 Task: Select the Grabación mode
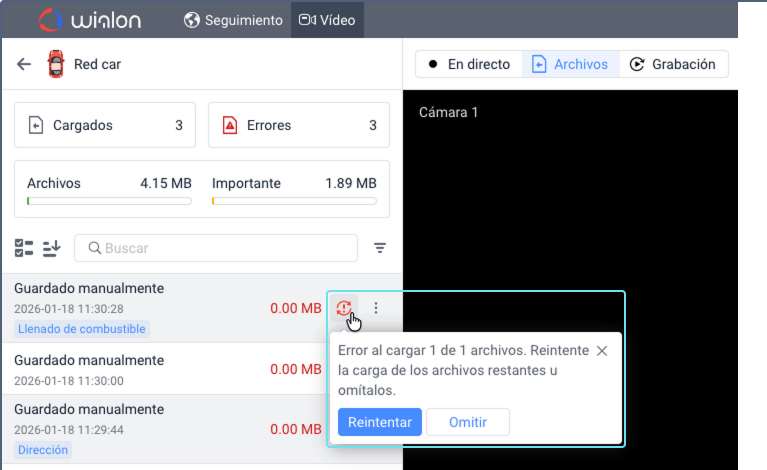[674, 64]
